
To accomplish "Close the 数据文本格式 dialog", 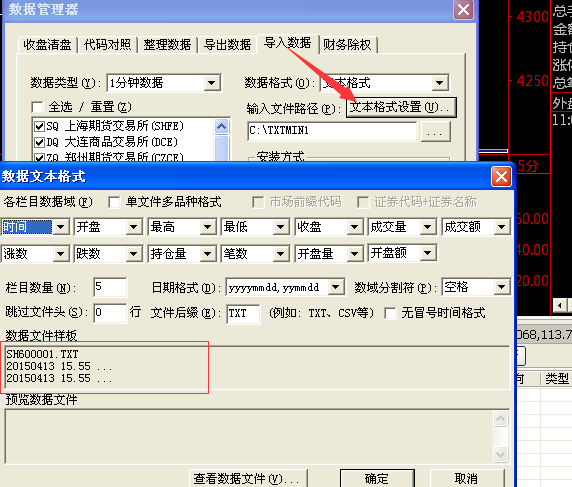I will pyautogui.click(x=501, y=177).
